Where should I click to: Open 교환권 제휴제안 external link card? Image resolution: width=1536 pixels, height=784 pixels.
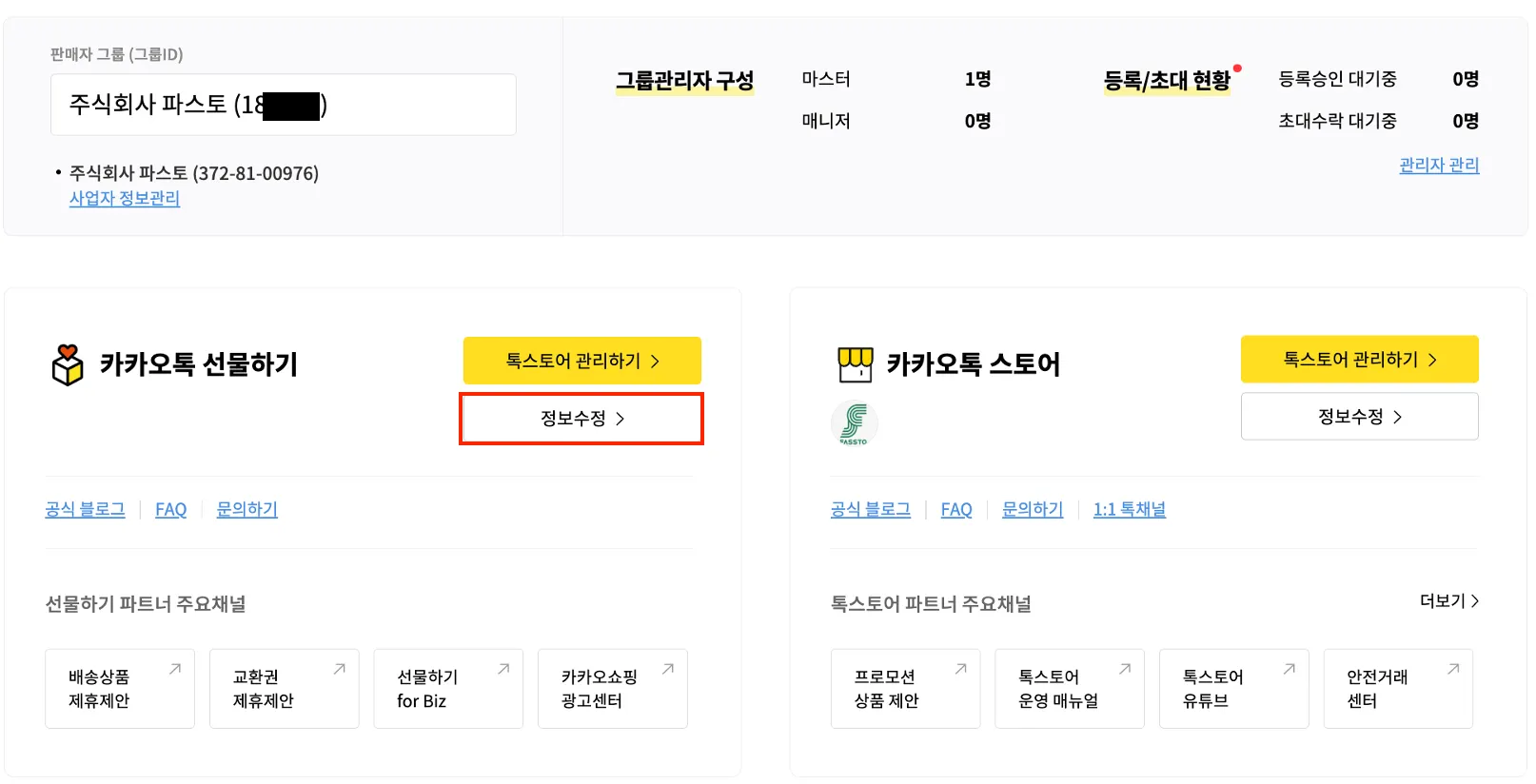click(284, 689)
